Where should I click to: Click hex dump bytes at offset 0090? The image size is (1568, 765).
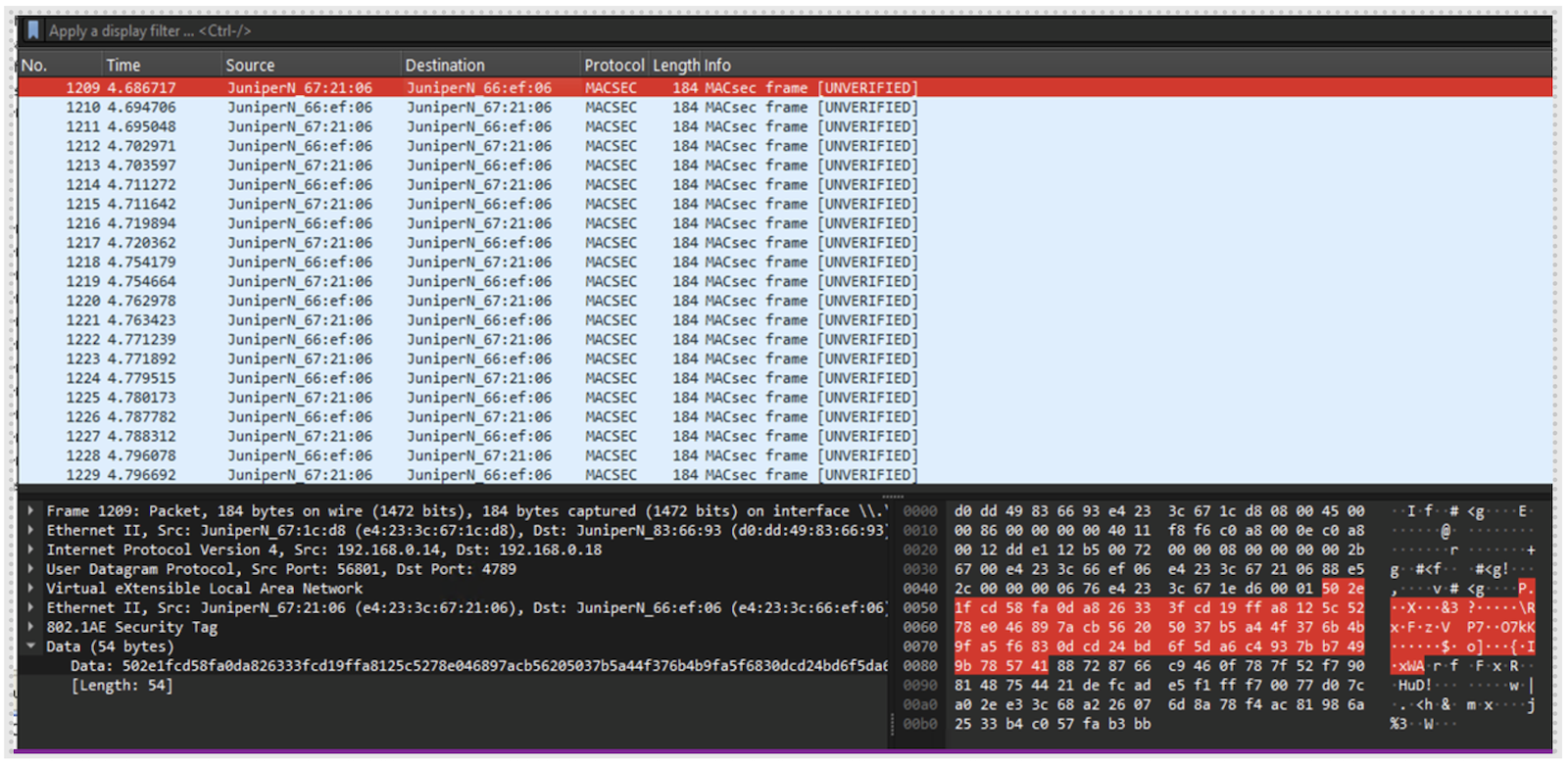pyautogui.click(x=1159, y=686)
